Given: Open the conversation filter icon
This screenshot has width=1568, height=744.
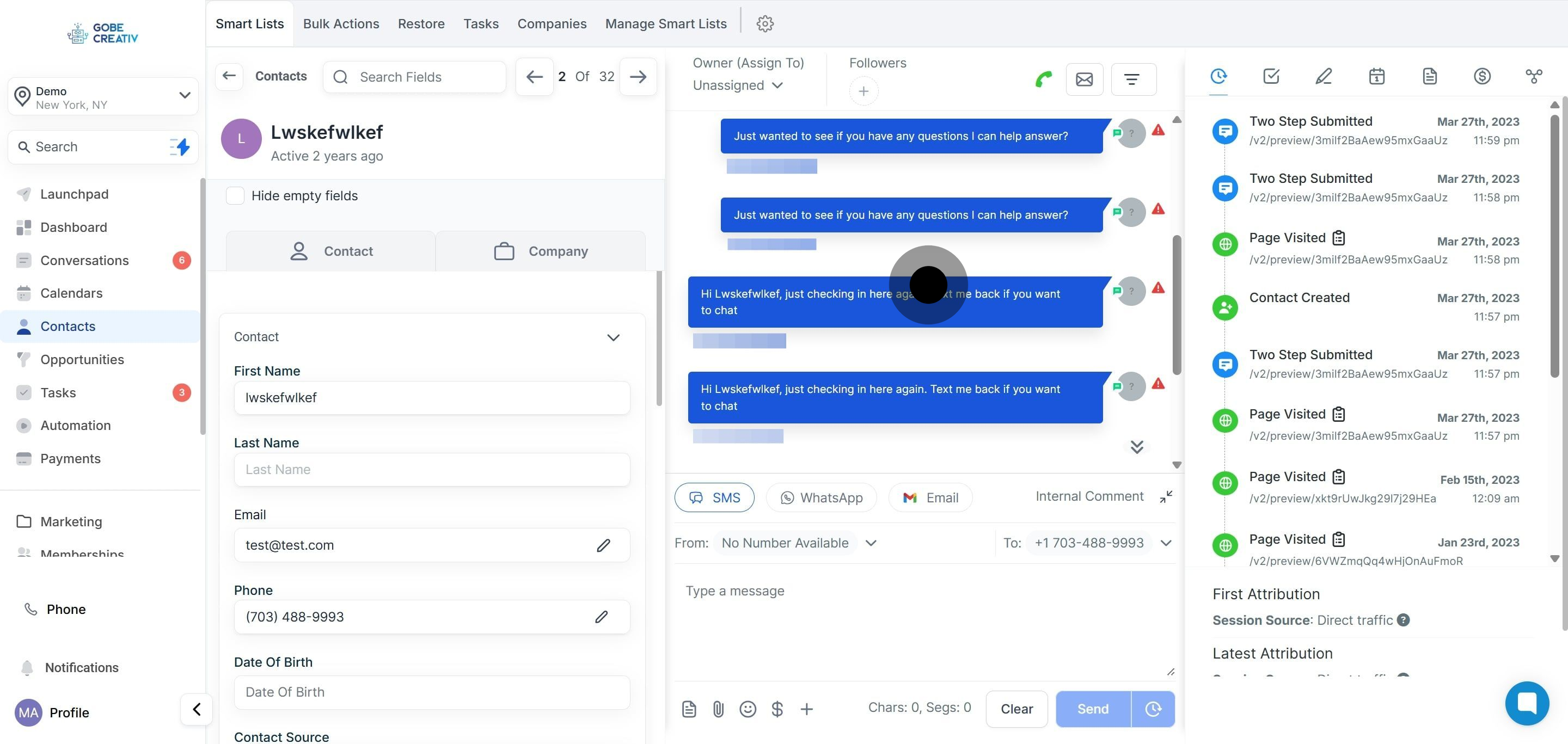Looking at the screenshot, I should coord(1132,79).
